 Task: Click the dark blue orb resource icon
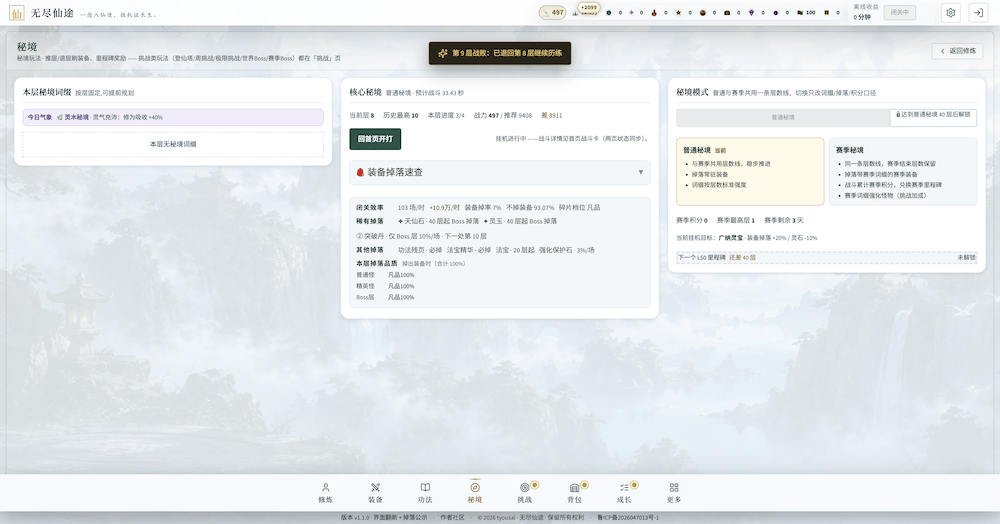coord(776,13)
